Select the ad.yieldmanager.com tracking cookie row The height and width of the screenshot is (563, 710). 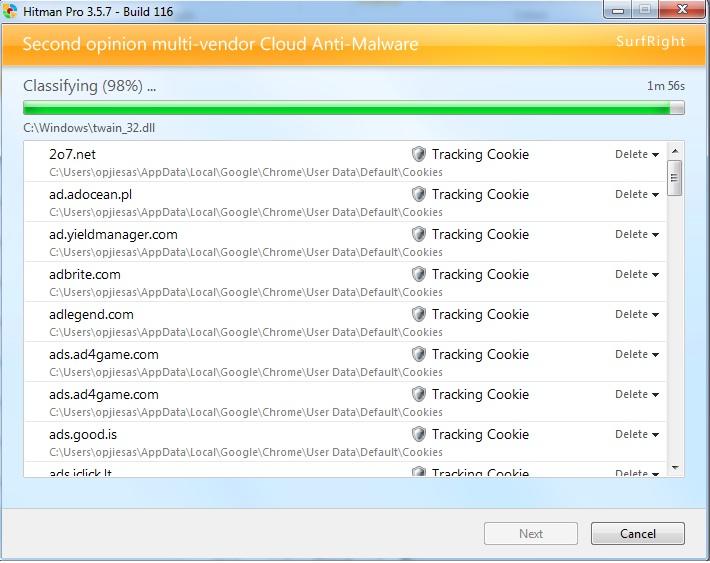pos(345,241)
